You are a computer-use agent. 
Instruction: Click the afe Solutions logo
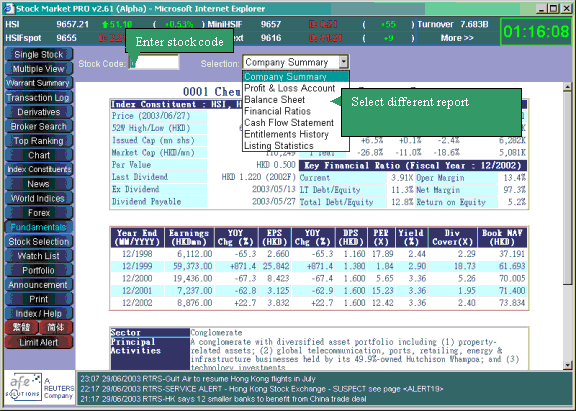click(x=39, y=387)
